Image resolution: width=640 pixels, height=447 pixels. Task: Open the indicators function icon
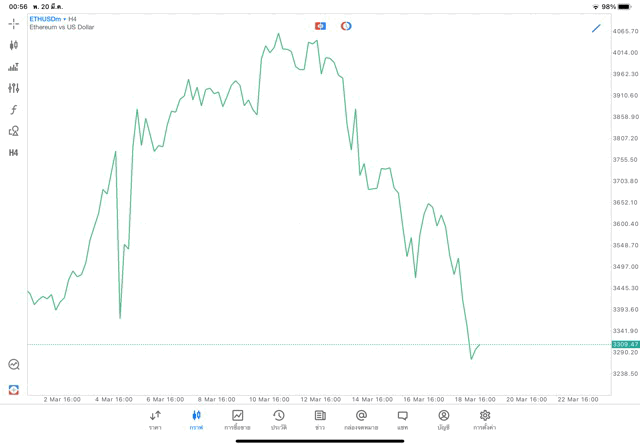[14, 110]
